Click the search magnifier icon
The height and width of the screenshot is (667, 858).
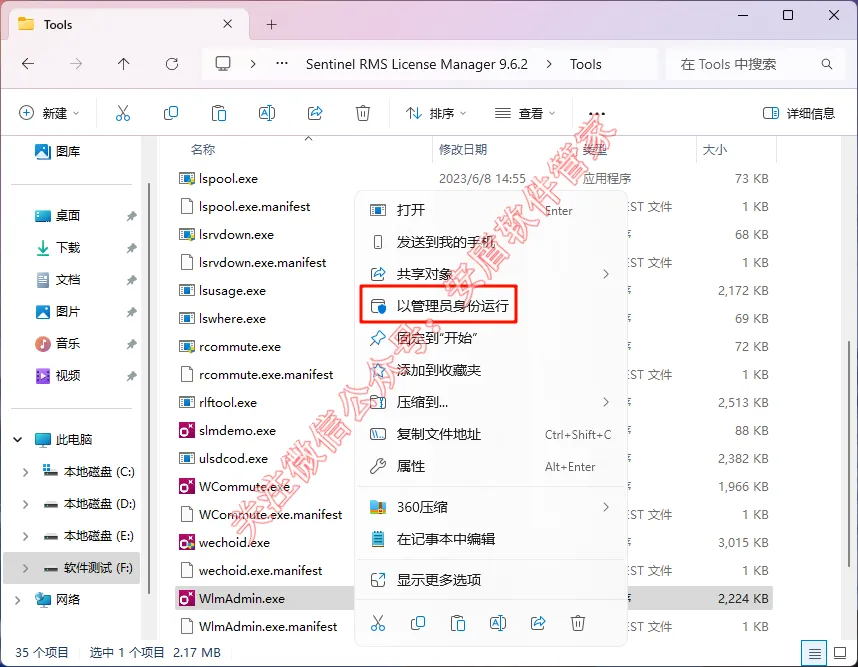pos(827,64)
